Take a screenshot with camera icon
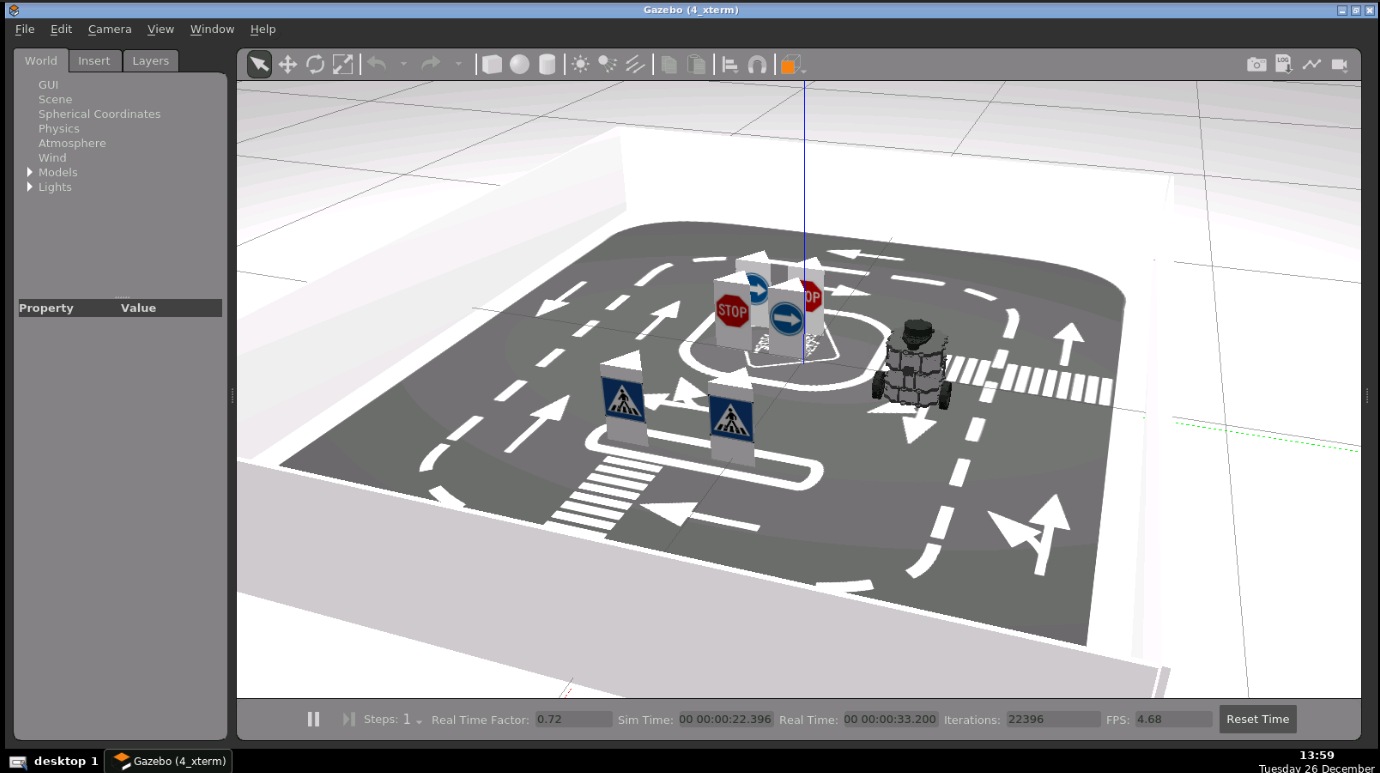 [x=1256, y=65]
